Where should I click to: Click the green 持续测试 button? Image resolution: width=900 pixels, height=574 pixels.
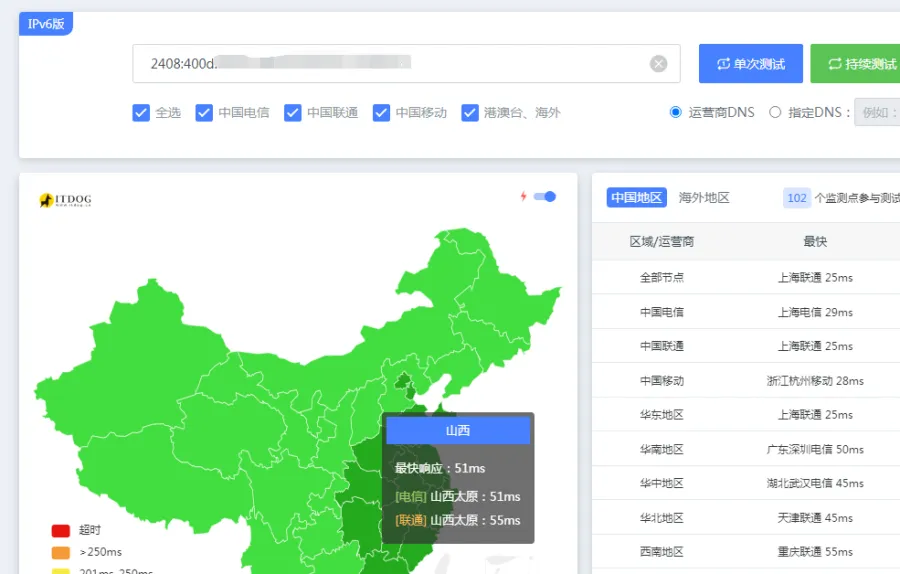tap(855, 64)
